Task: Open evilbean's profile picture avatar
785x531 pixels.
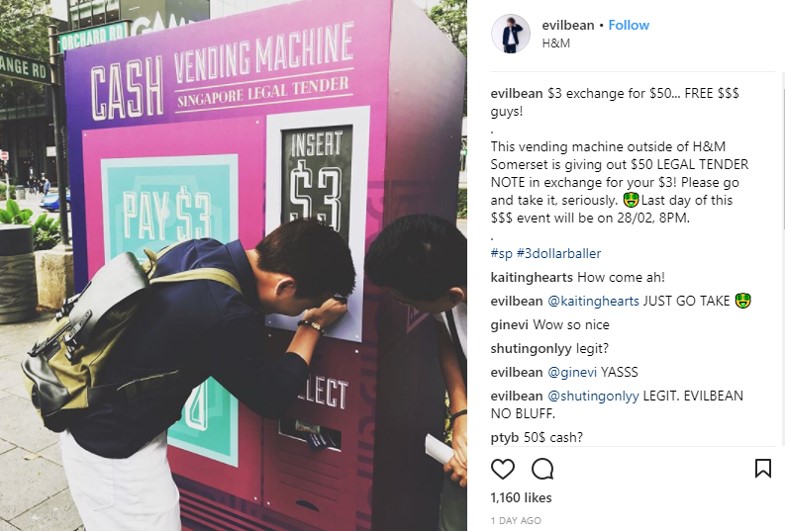Action: click(x=510, y=34)
